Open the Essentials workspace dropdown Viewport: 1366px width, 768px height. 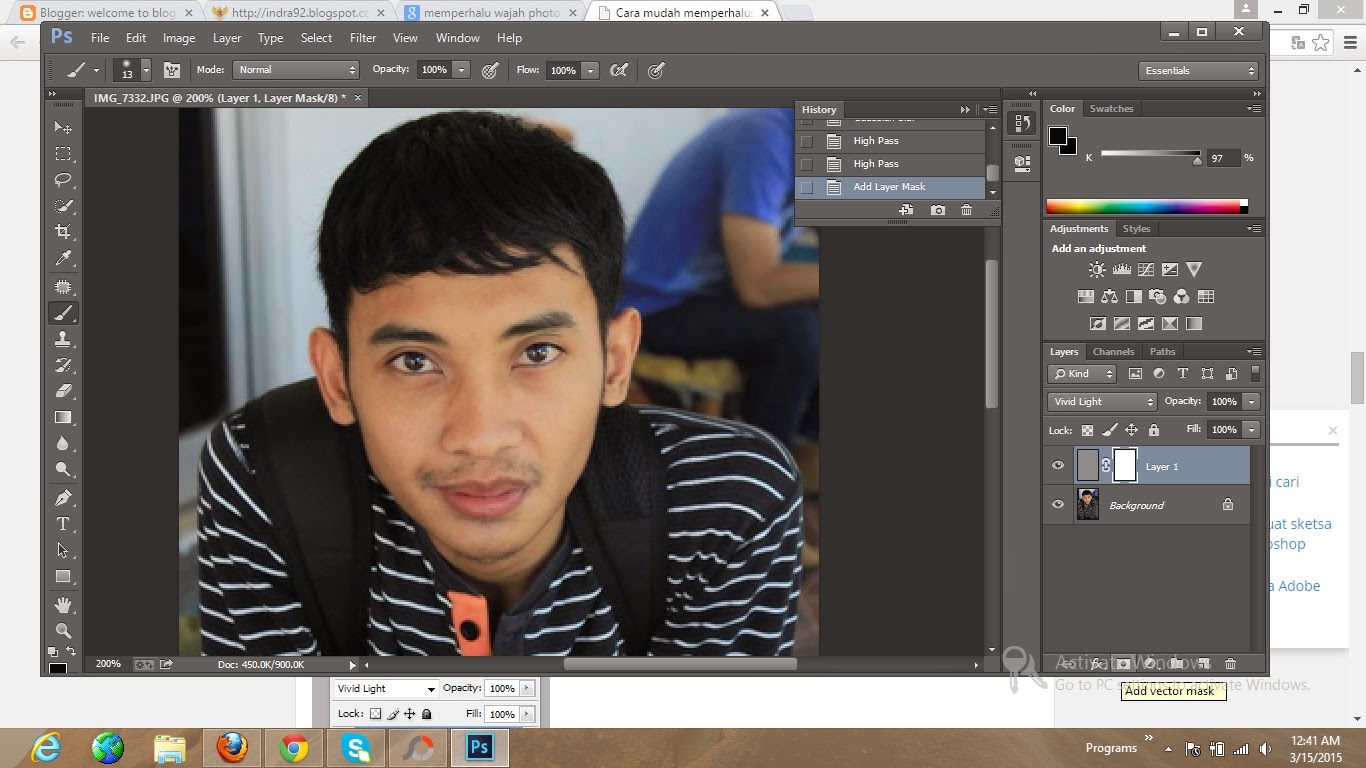tap(1198, 71)
